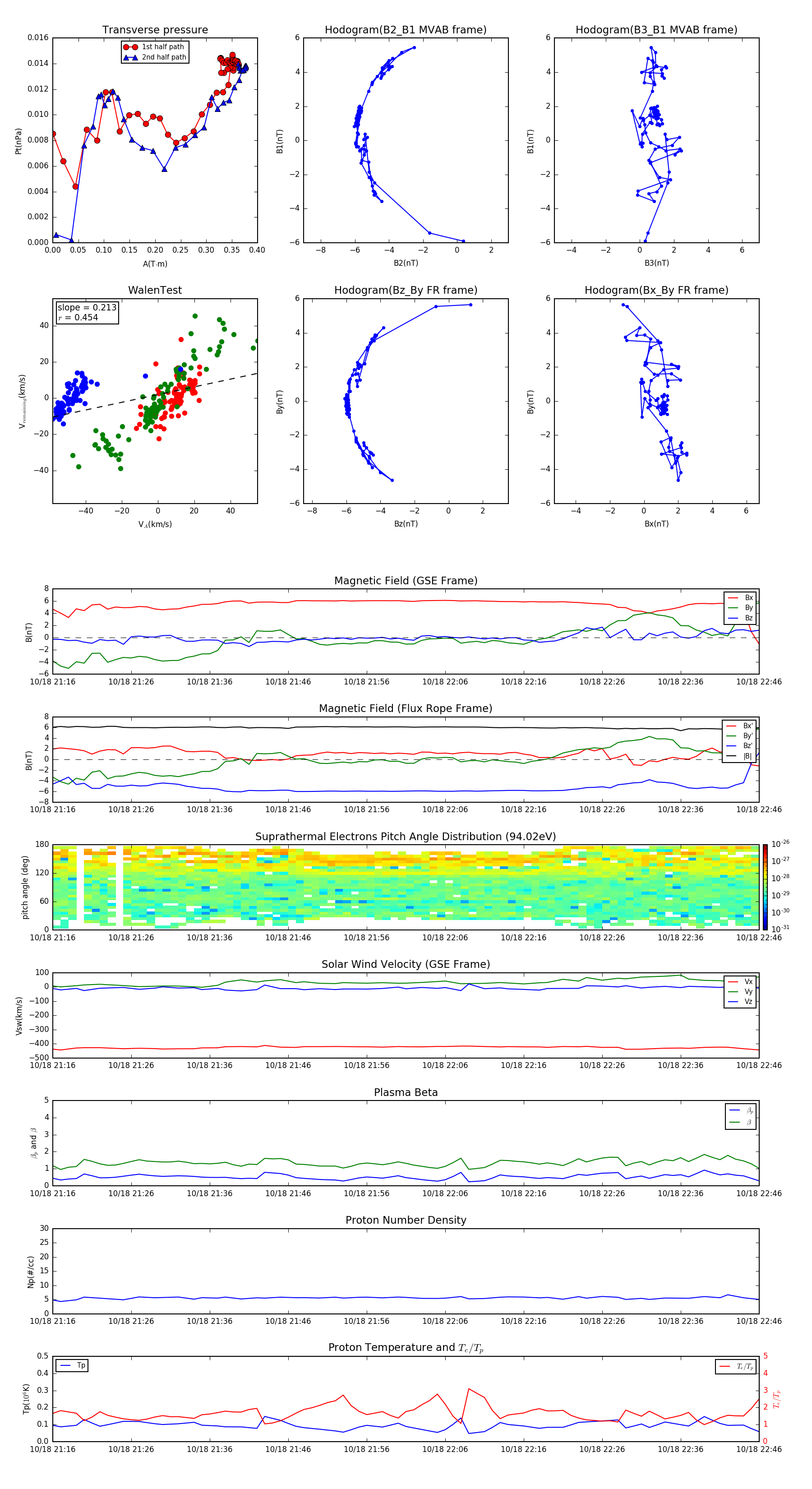Click the "Hodogram(Bx_By FR frame)" title
Screen dimensions: 812x1489
pos(656,290)
